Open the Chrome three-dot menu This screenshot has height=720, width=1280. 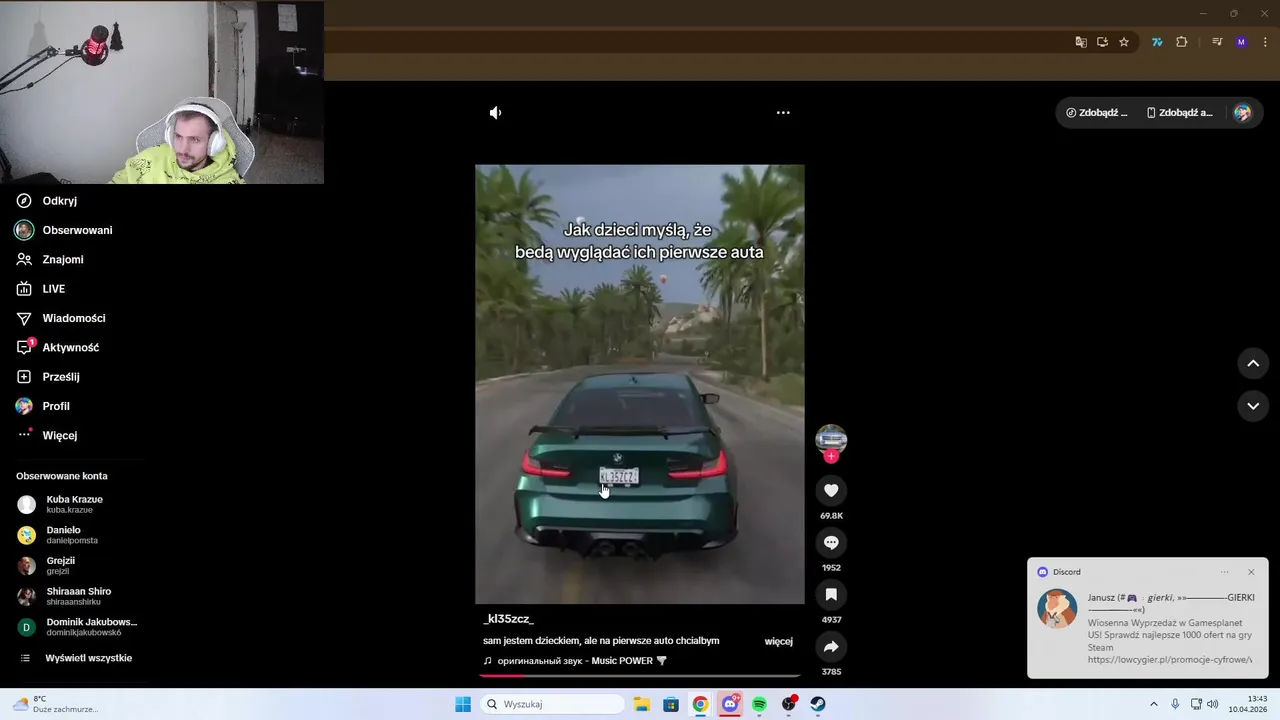click(x=1265, y=42)
